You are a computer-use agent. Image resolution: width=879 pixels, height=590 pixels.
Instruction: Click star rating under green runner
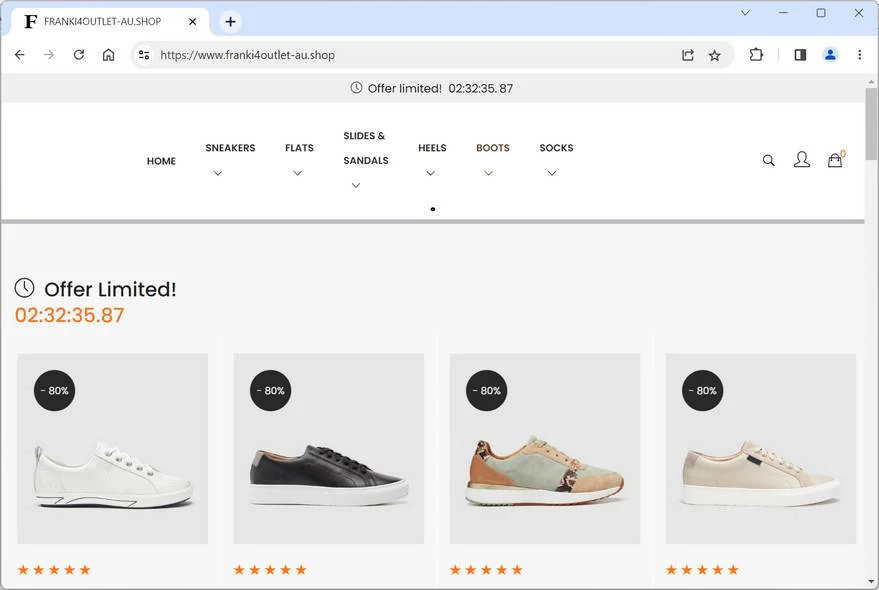pyautogui.click(x=486, y=570)
